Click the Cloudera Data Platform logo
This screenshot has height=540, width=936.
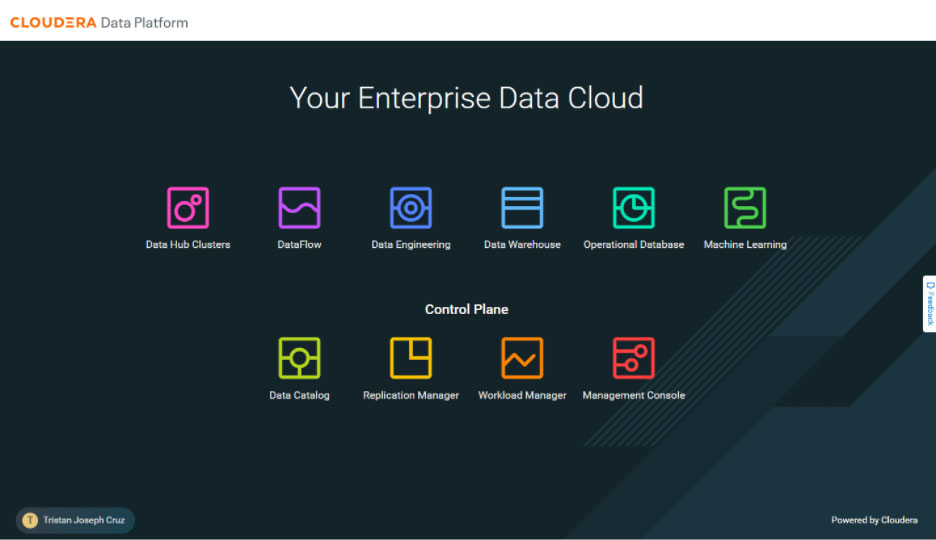tap(99, 23)
